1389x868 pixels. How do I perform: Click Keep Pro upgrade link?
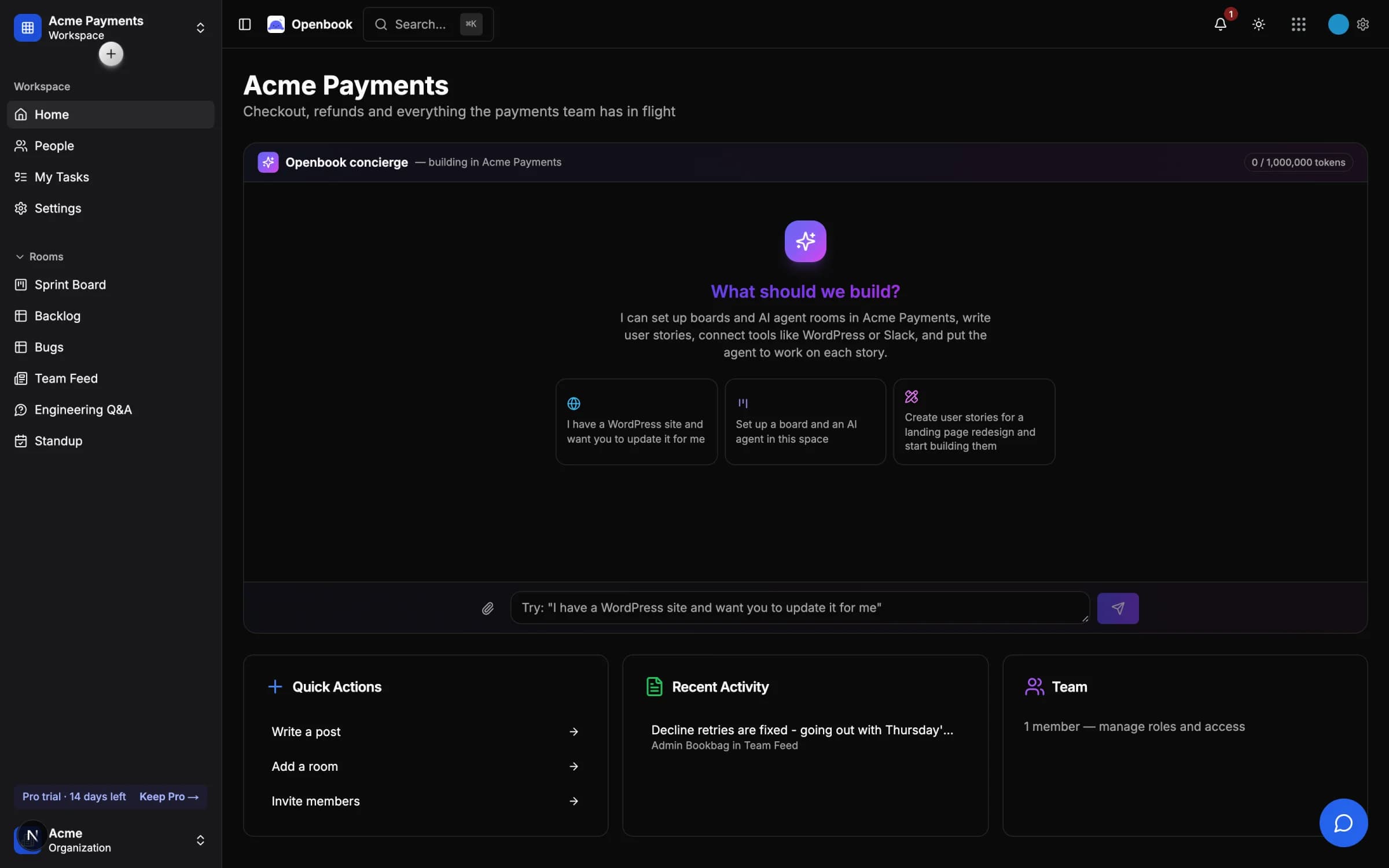click(169, 797)
